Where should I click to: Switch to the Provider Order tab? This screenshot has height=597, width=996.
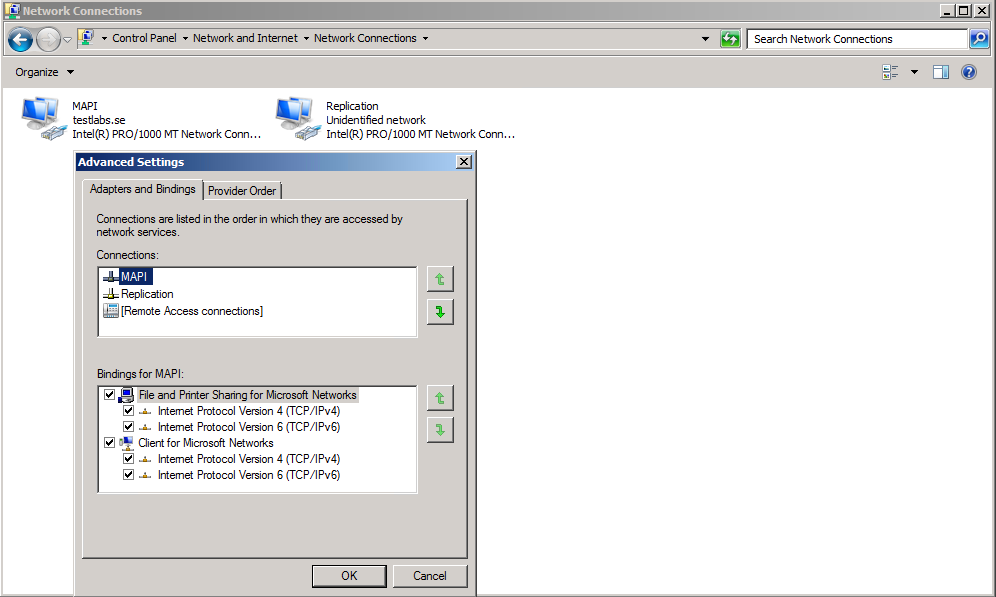coord(242,191)
